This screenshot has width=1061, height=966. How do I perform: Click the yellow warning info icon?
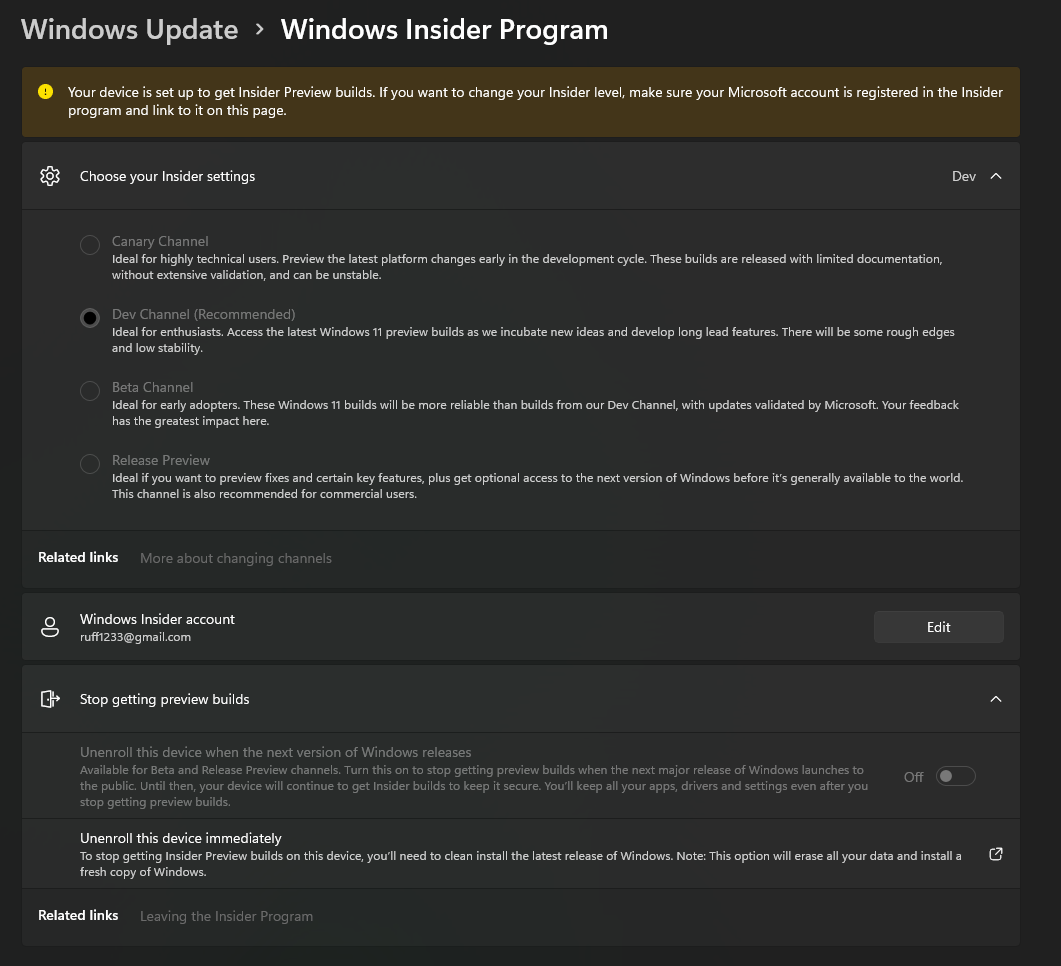[45, 91]
